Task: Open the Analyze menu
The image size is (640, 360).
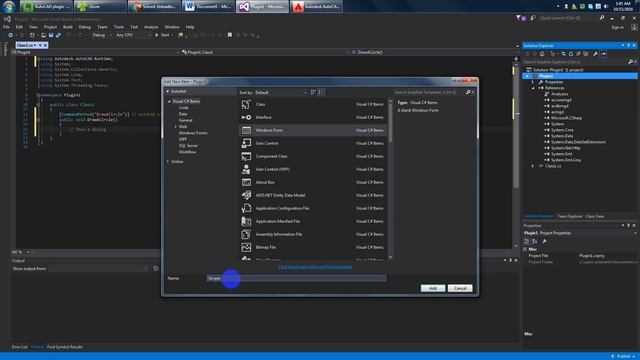Action: tap(151, 27)
